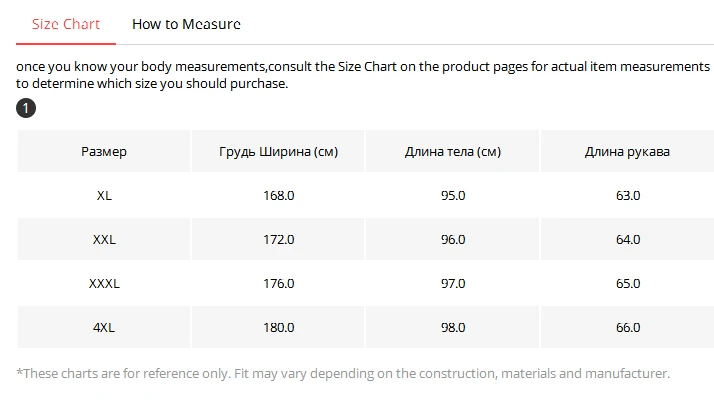Screen dimensions: 714x413
Task: Click the XXL size row label
Action: [104, 240]
